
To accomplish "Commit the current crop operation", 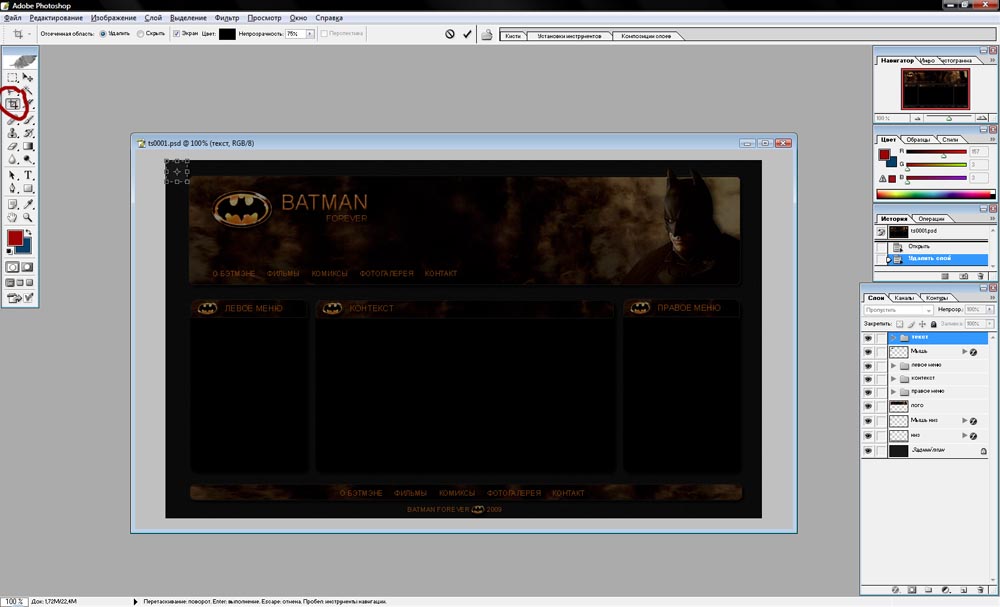I will pyautogui.click(x=467, y=34).
